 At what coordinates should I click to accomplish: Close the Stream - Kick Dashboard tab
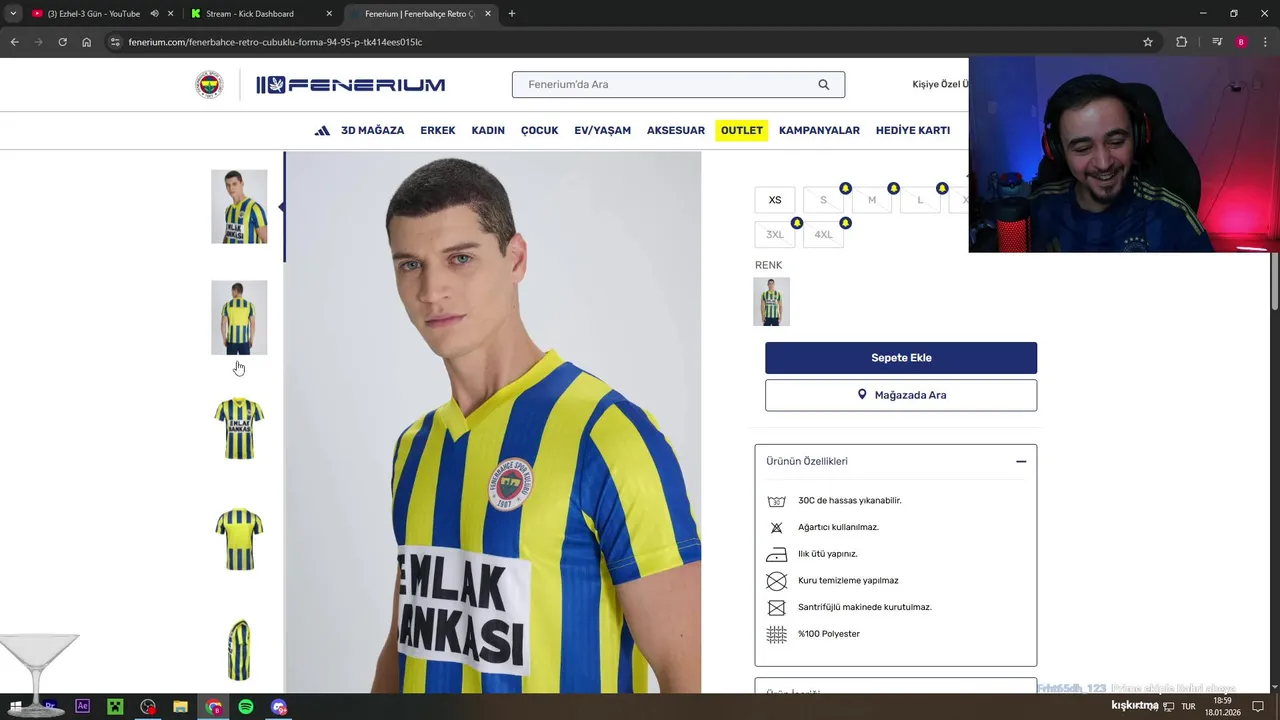pyautogui.click(x=329, y=14)
